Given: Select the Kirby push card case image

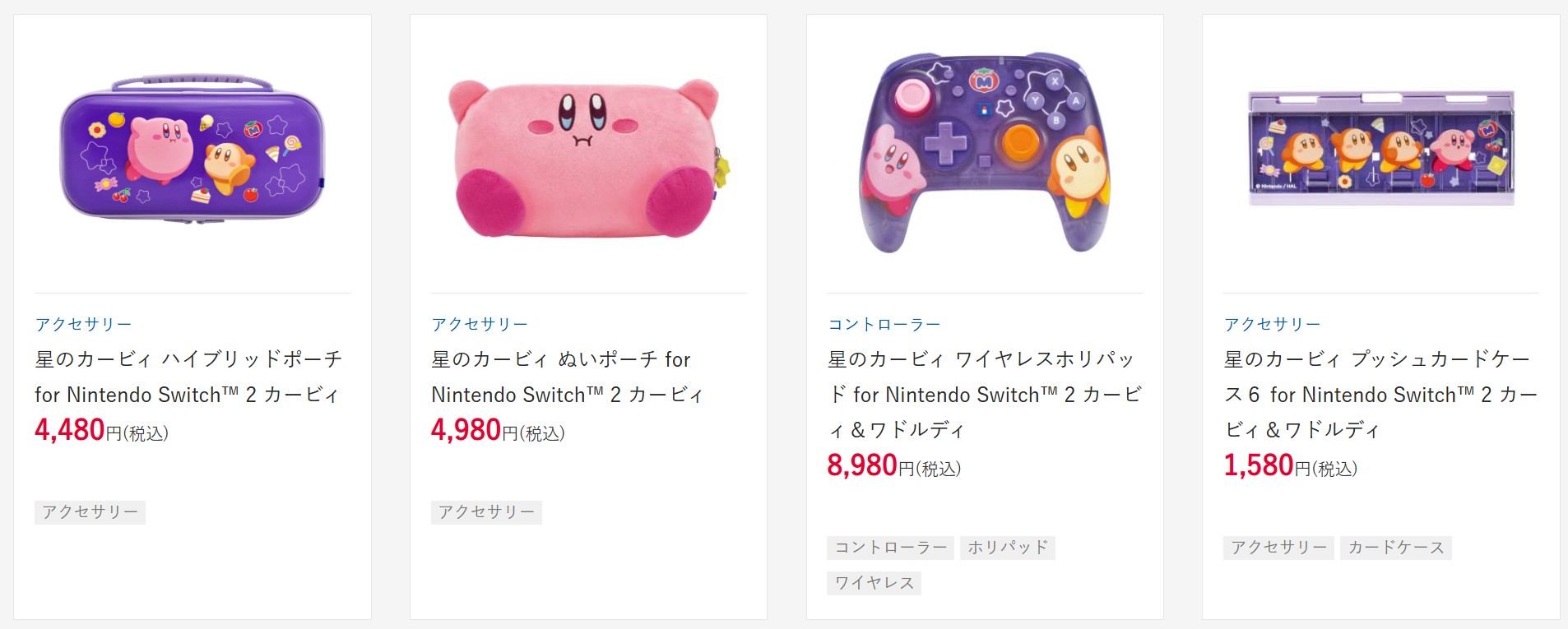Looking at the screenshot, I should (1380, 149).
